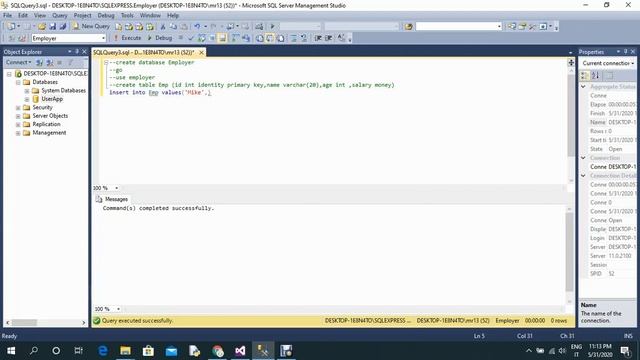The width and height of the screenshot is (640, 360).
Task: Select the Messages results tab
Action: tap(112, 199)
